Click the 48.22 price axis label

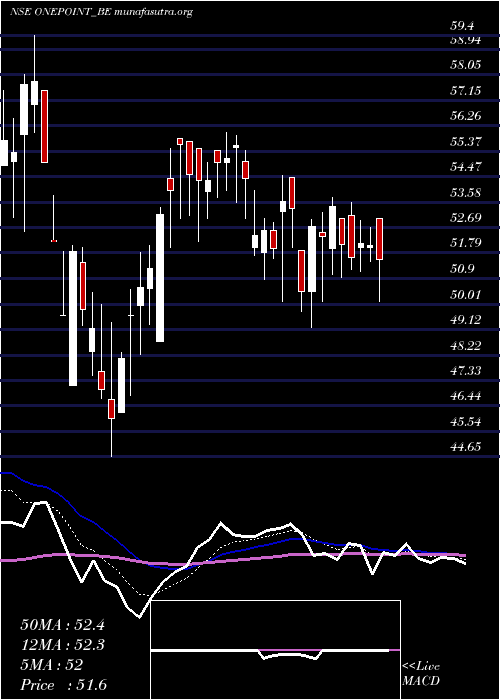(x=466, y=346)
